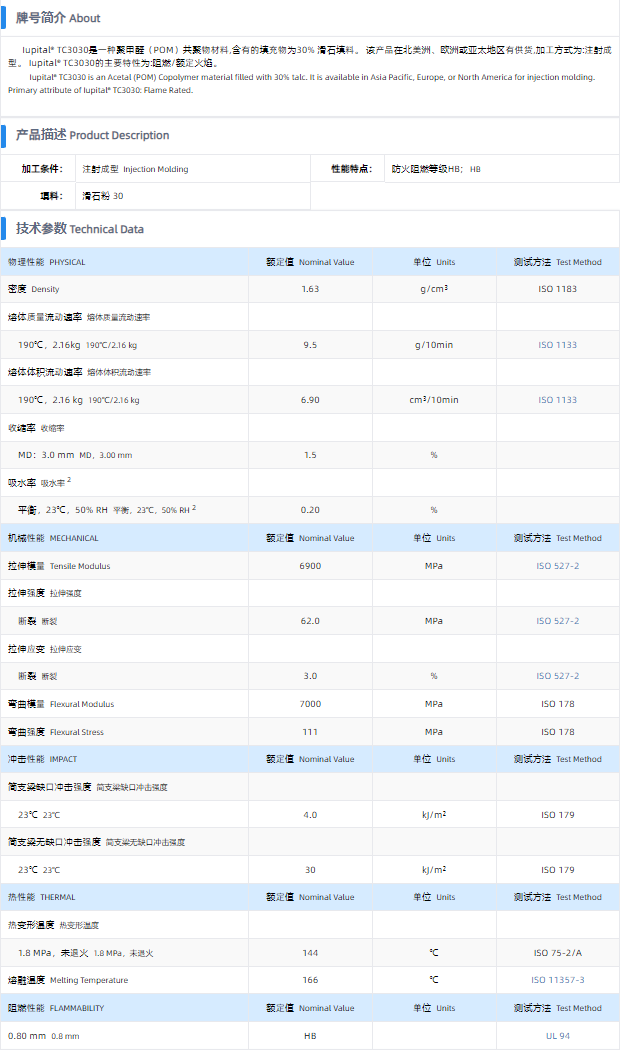Click ISO 527-2 link beside 3.0 % strain

tap(557, 676)
